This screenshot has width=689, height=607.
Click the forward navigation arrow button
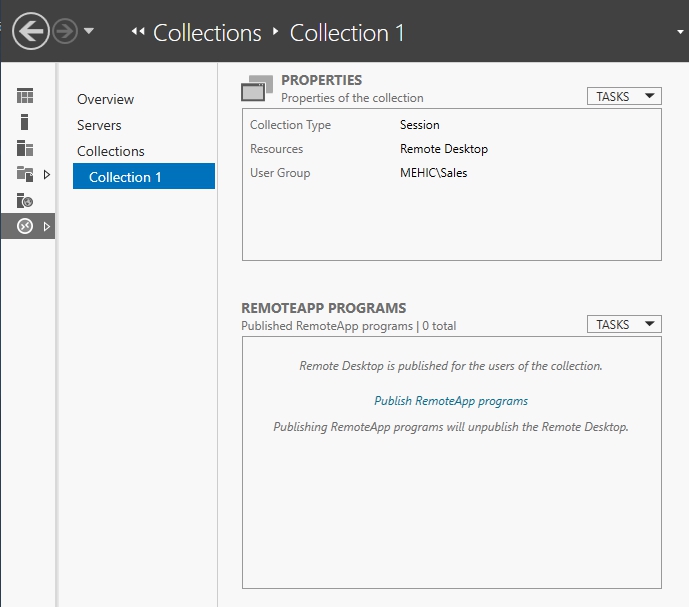click(x=66, y=32)
